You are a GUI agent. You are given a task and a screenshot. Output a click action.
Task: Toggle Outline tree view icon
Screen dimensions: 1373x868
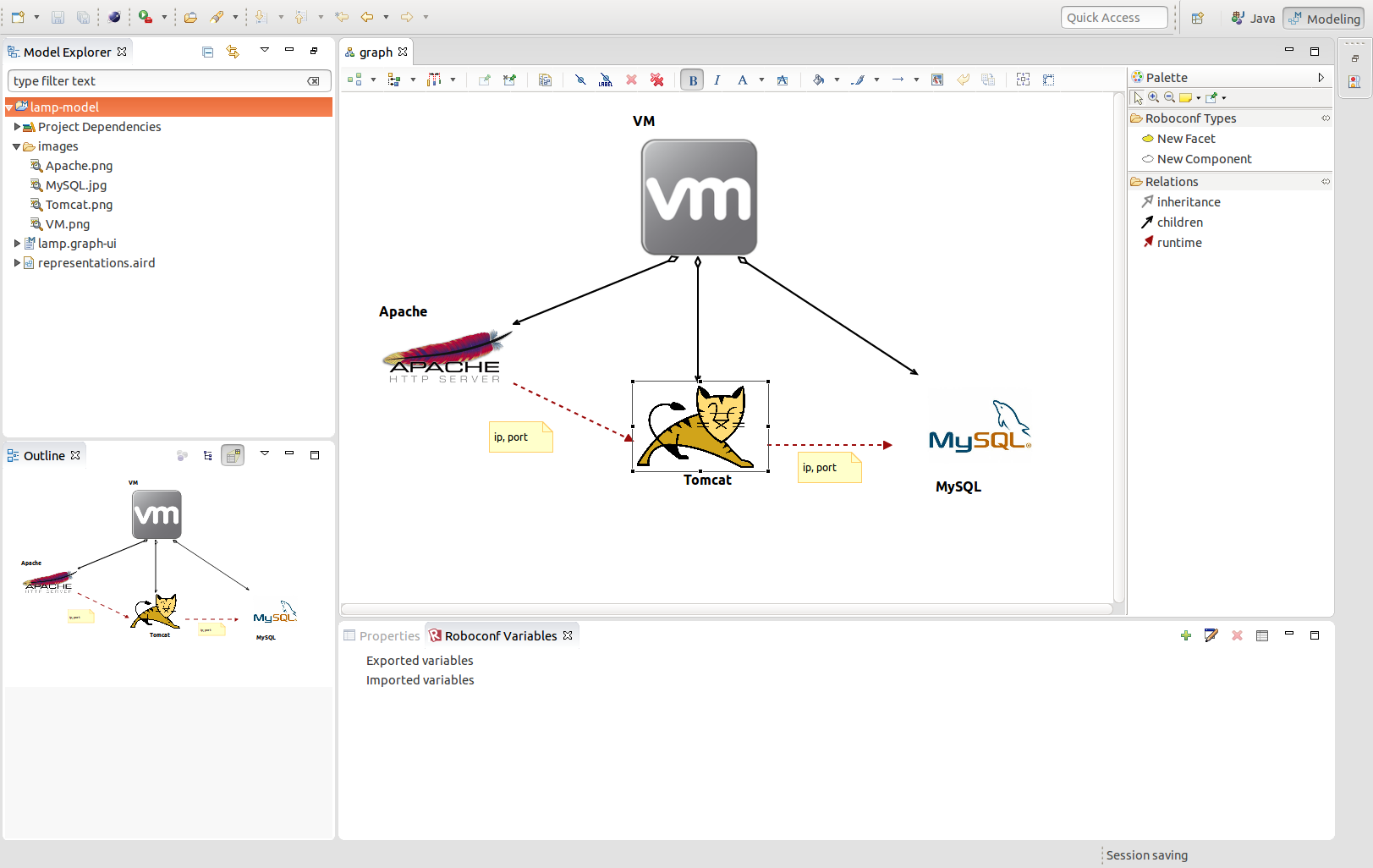[x=208, y=455]
